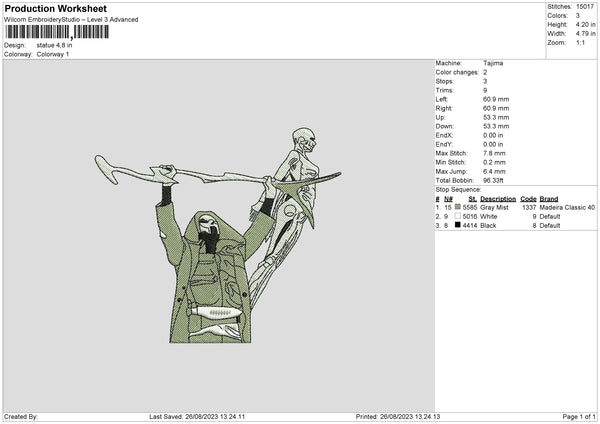The width and height of the screenshot is (600, 424).
Task: Click the Color changes value 2
Action: click(x=485, y=72)
